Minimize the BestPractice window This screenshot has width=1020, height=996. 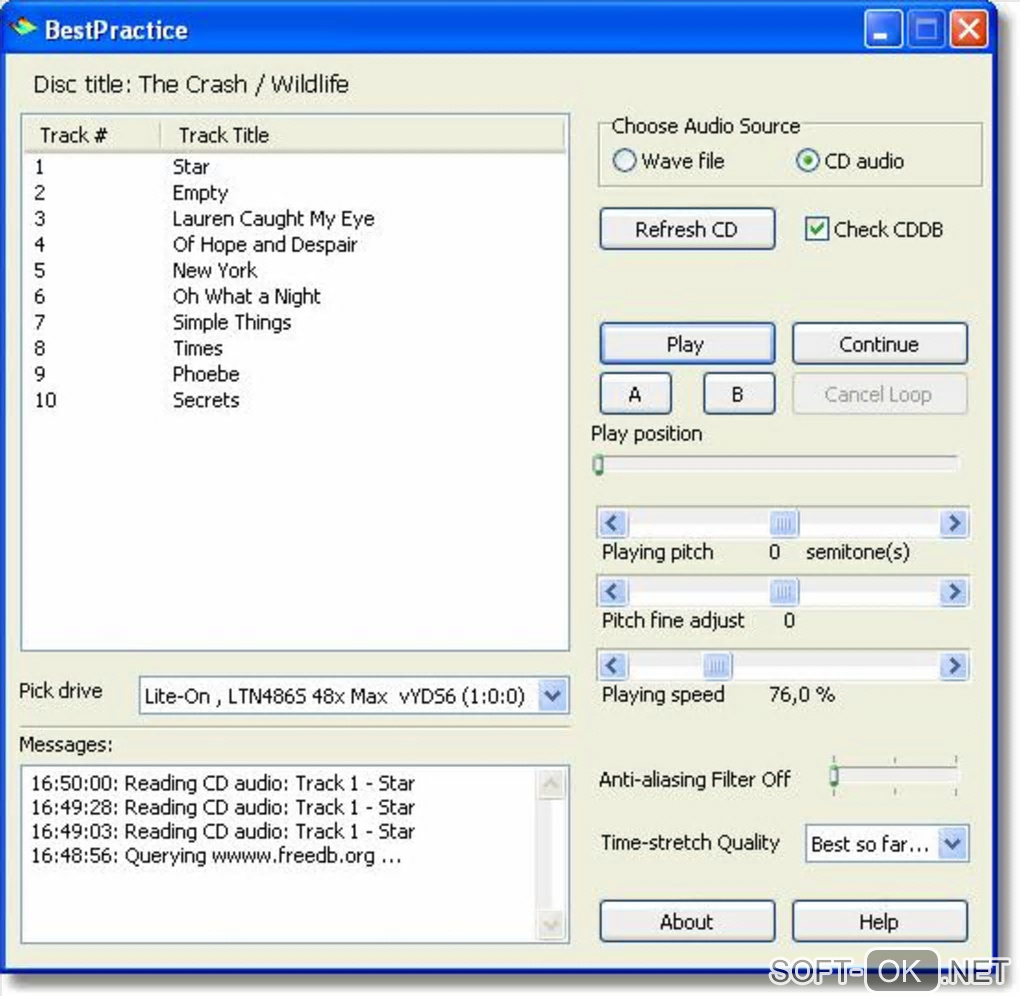[882, 29]
